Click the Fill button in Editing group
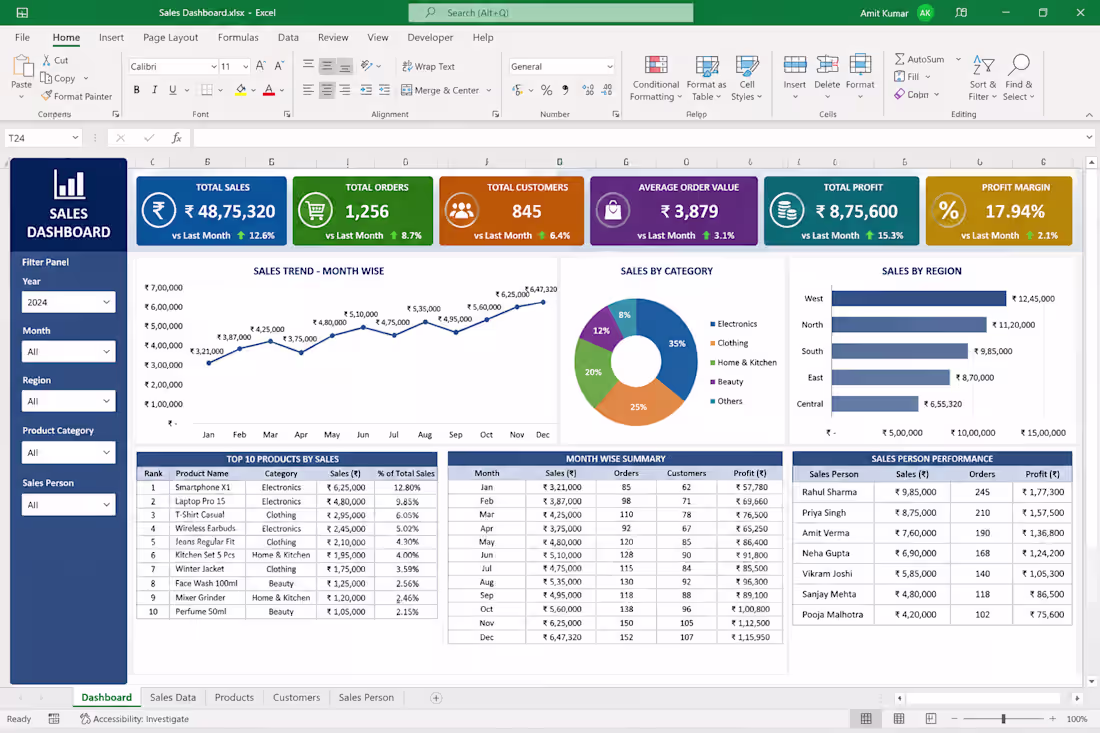Viewport: 1100px width, 733px height. (x=912, y=76)
